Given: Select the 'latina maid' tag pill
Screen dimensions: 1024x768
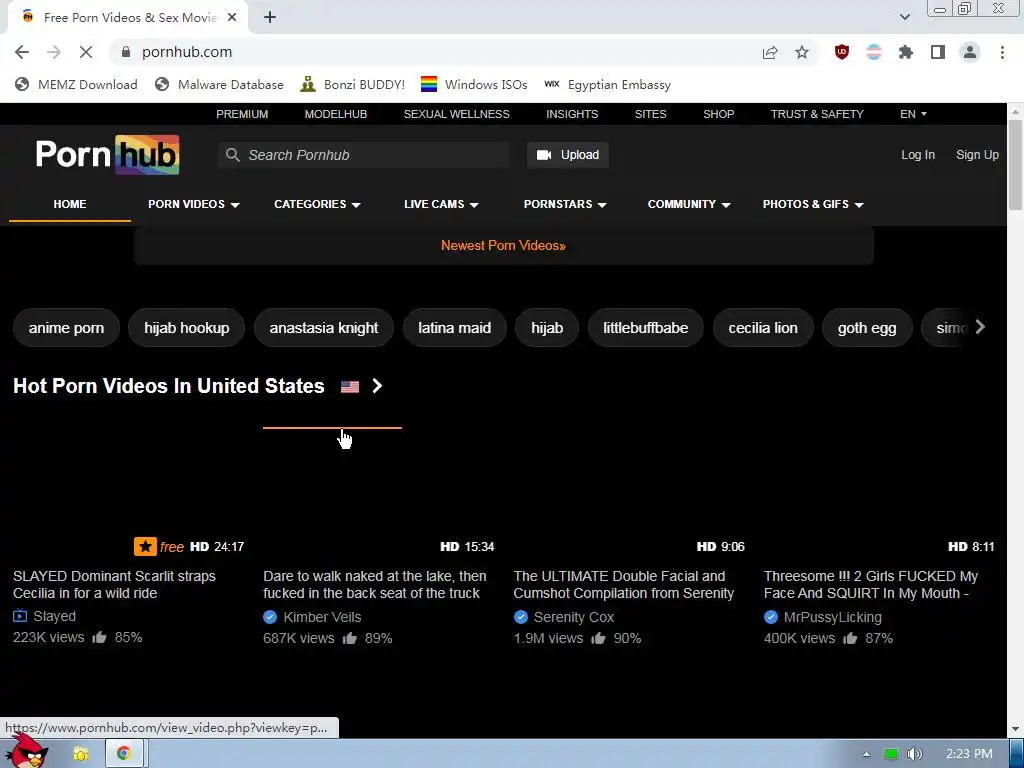Looking at the screenshot, I should click(x=455, y=328).
